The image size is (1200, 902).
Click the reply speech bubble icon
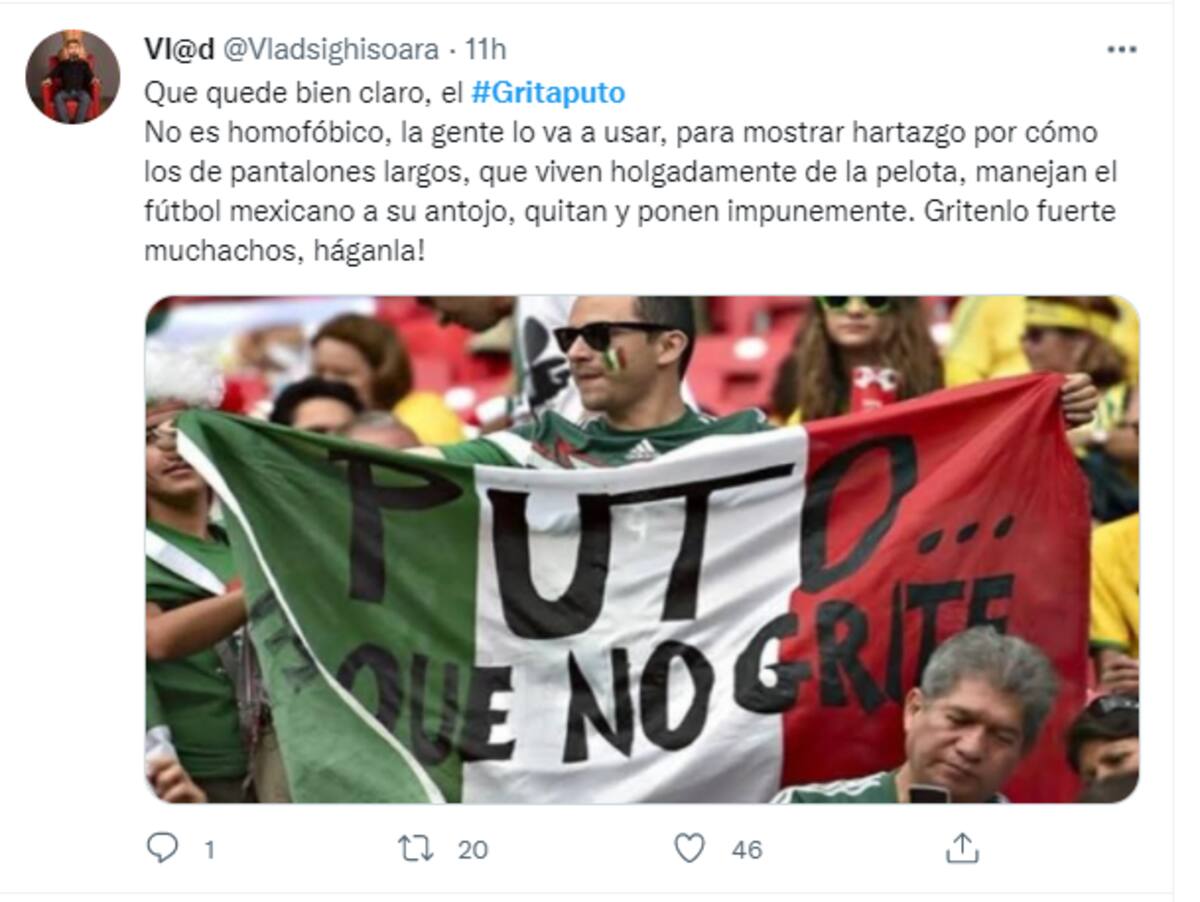[161, 848]
